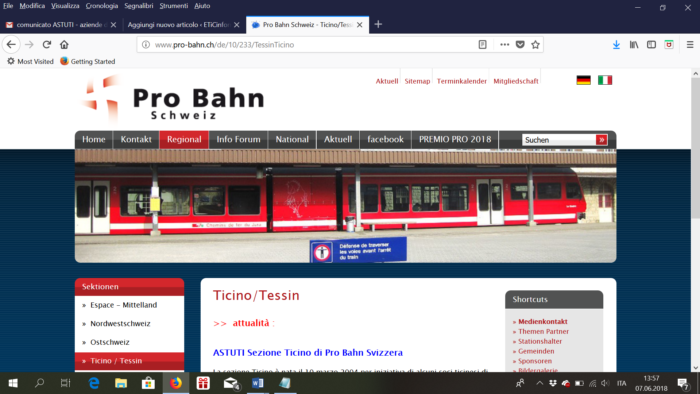Open page actions three-dots menu
The image size is (700, 394).
(x=504, y=45)
